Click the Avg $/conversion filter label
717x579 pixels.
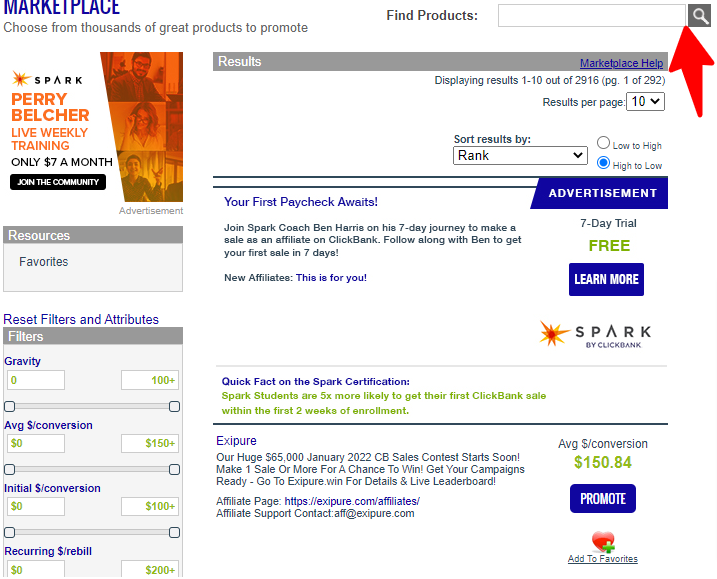point(48,425)
